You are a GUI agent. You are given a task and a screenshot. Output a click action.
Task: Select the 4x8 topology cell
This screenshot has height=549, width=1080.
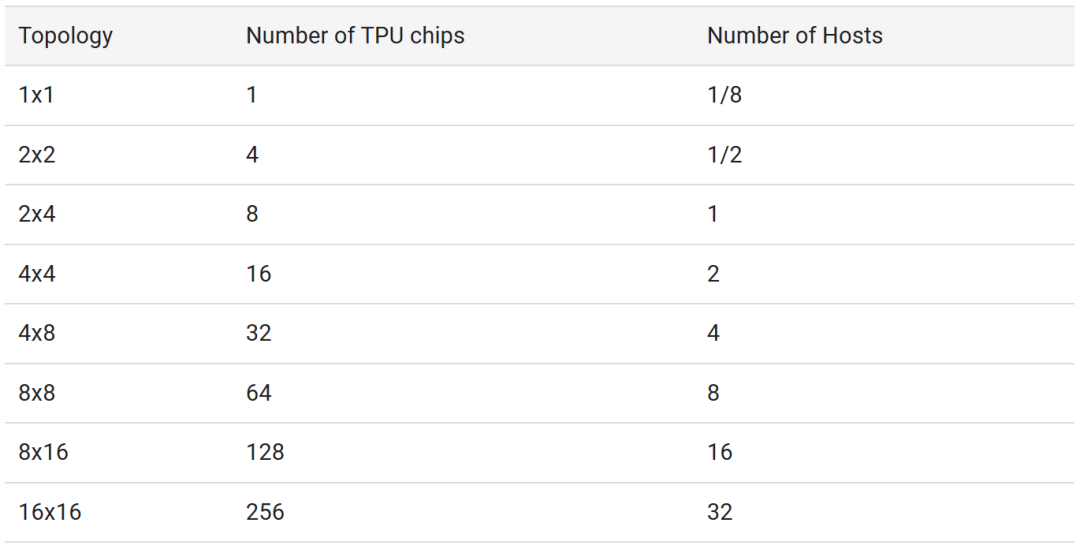coord(37,333)
